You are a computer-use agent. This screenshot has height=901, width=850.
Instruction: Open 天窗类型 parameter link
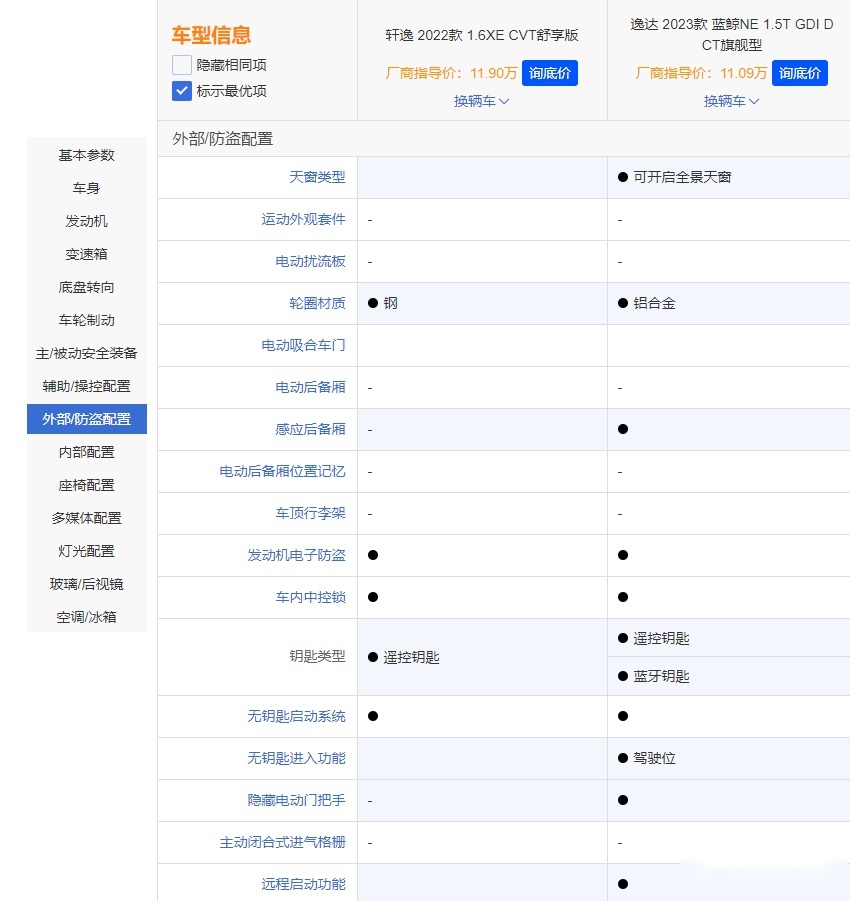pos(317,177)
